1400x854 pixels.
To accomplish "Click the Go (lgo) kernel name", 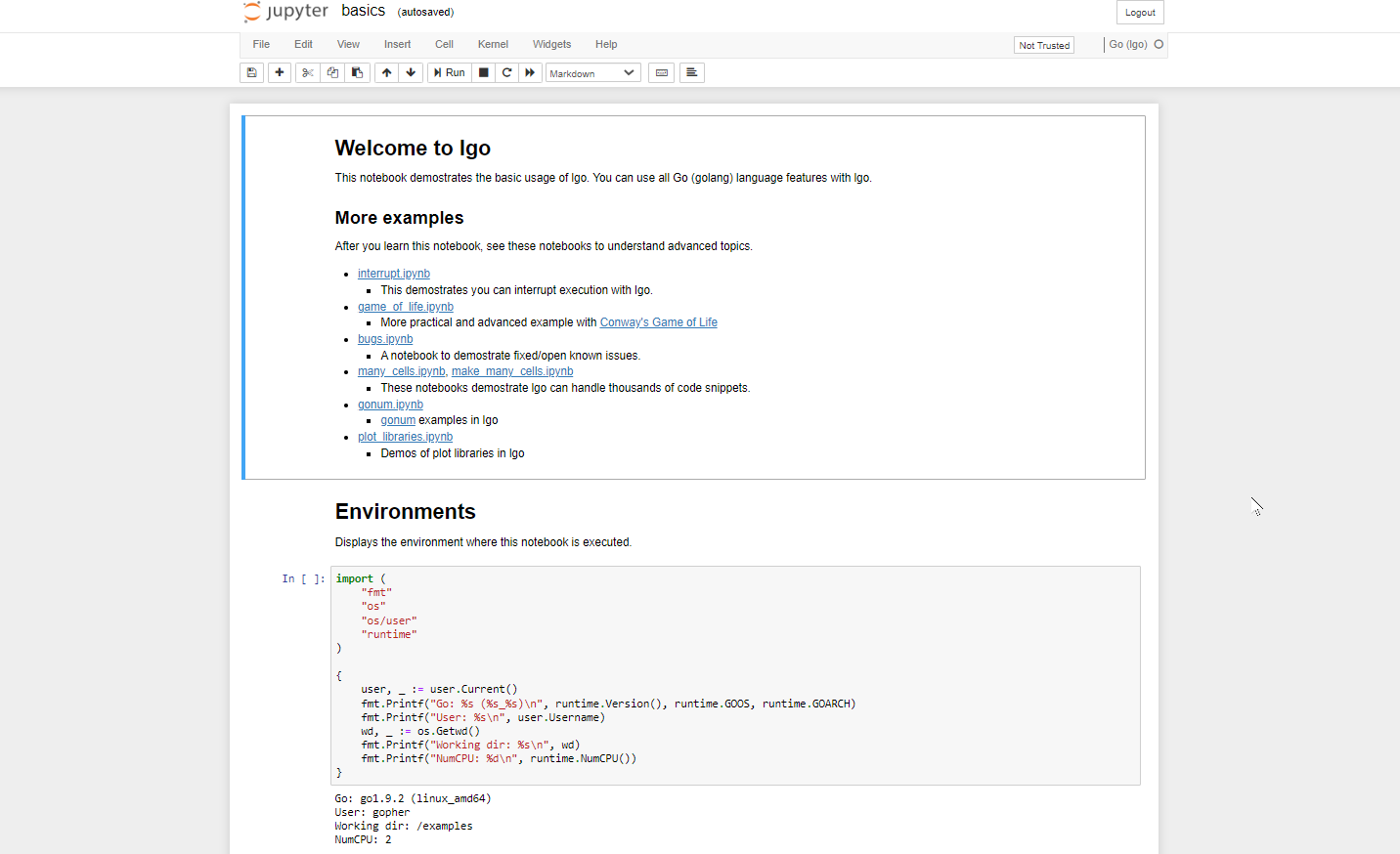I will pos(1128,44).
